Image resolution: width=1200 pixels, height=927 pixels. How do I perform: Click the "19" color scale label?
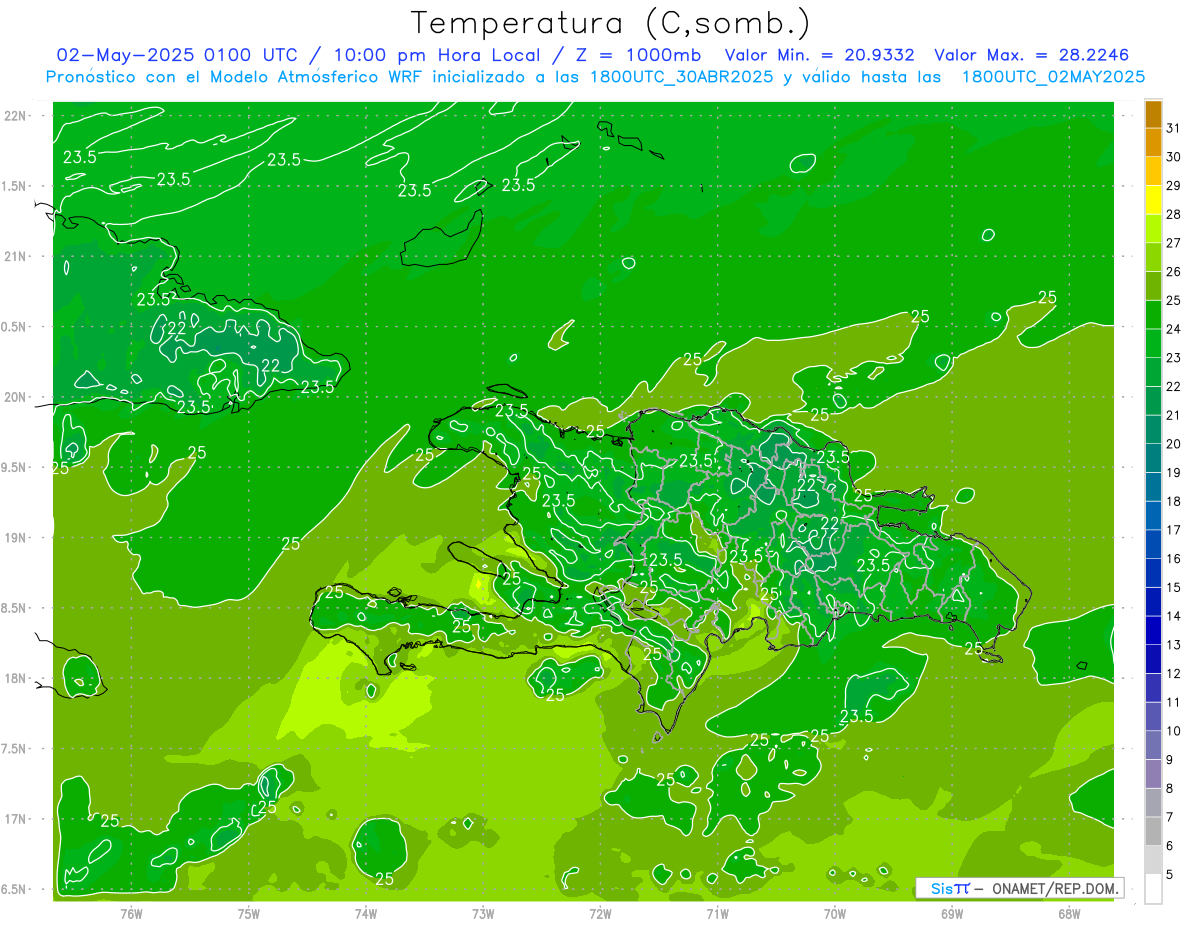[x=1174, y=472]
